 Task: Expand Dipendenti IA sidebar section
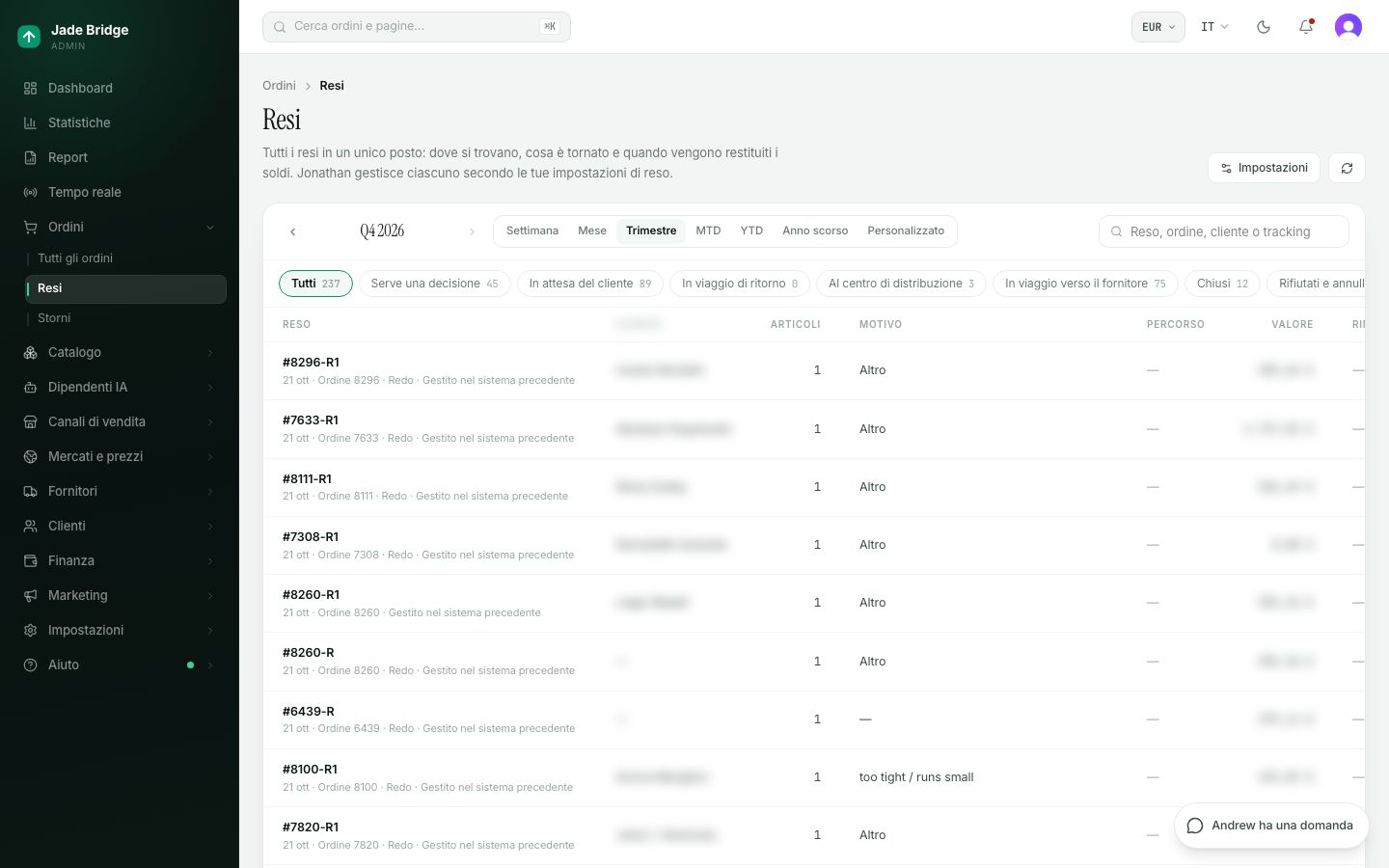120,387
